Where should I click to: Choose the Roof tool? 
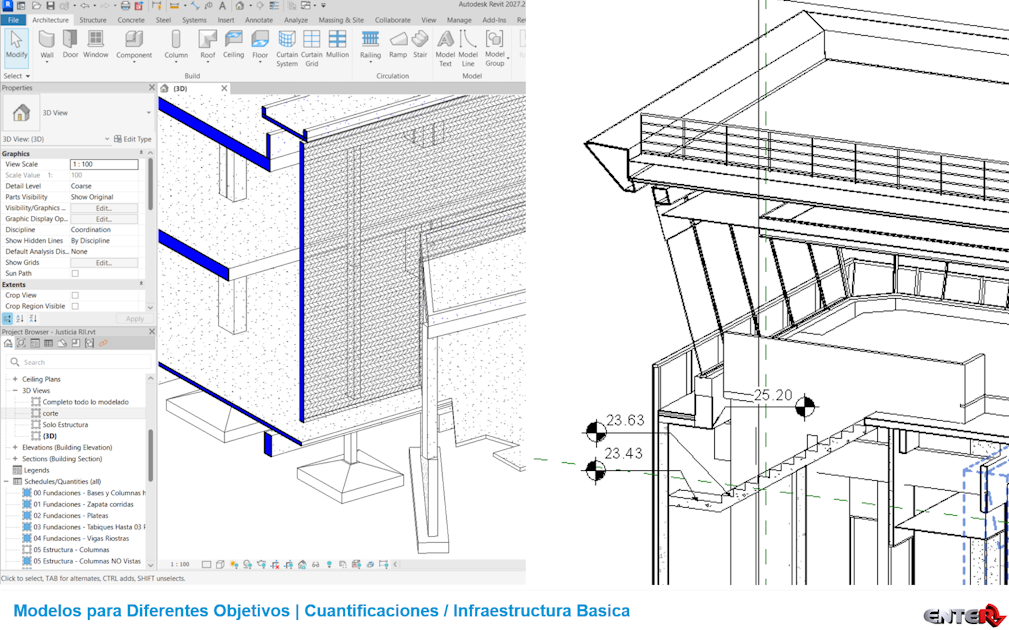point(207,44)
